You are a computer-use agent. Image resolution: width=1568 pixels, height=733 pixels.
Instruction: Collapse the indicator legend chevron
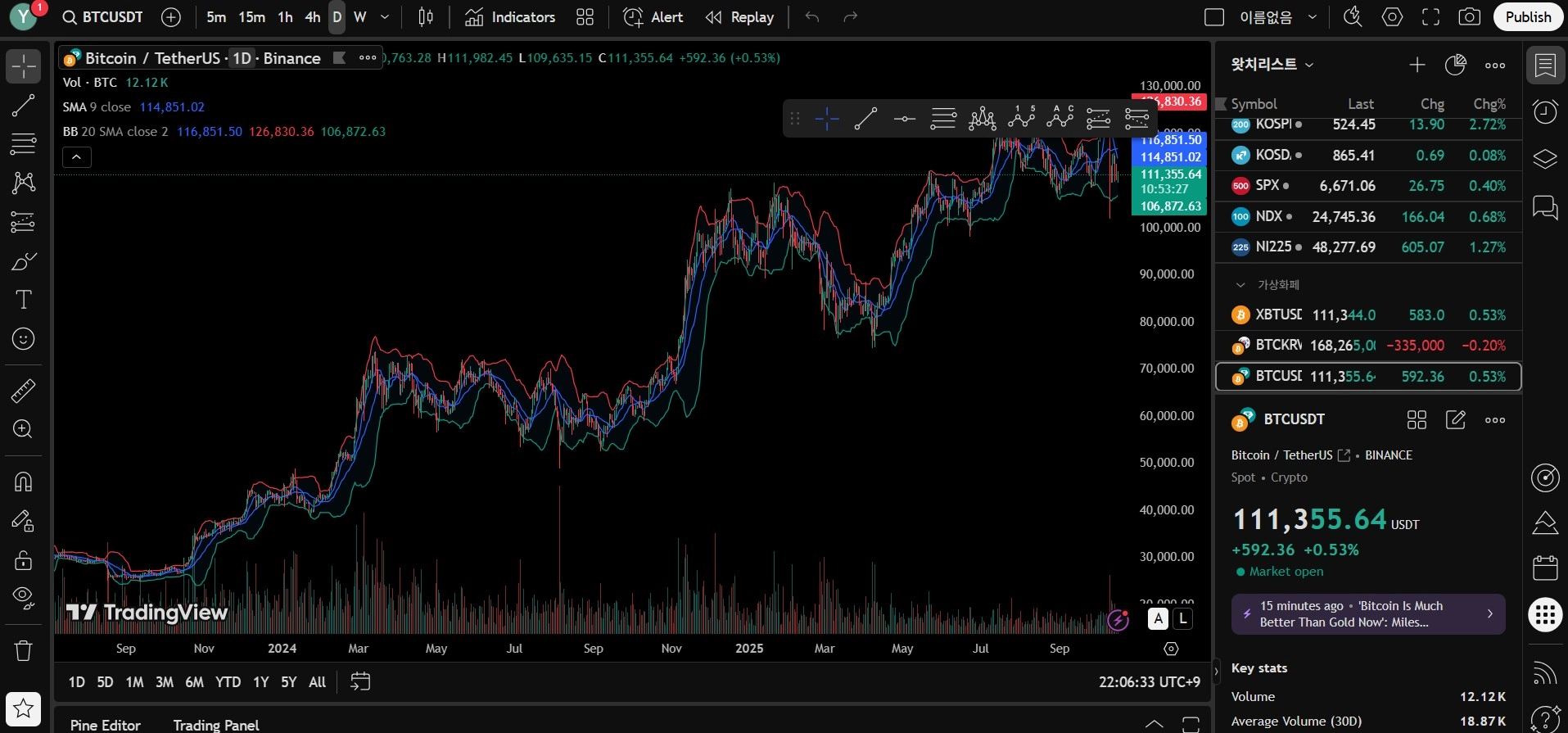click(76, 157)
